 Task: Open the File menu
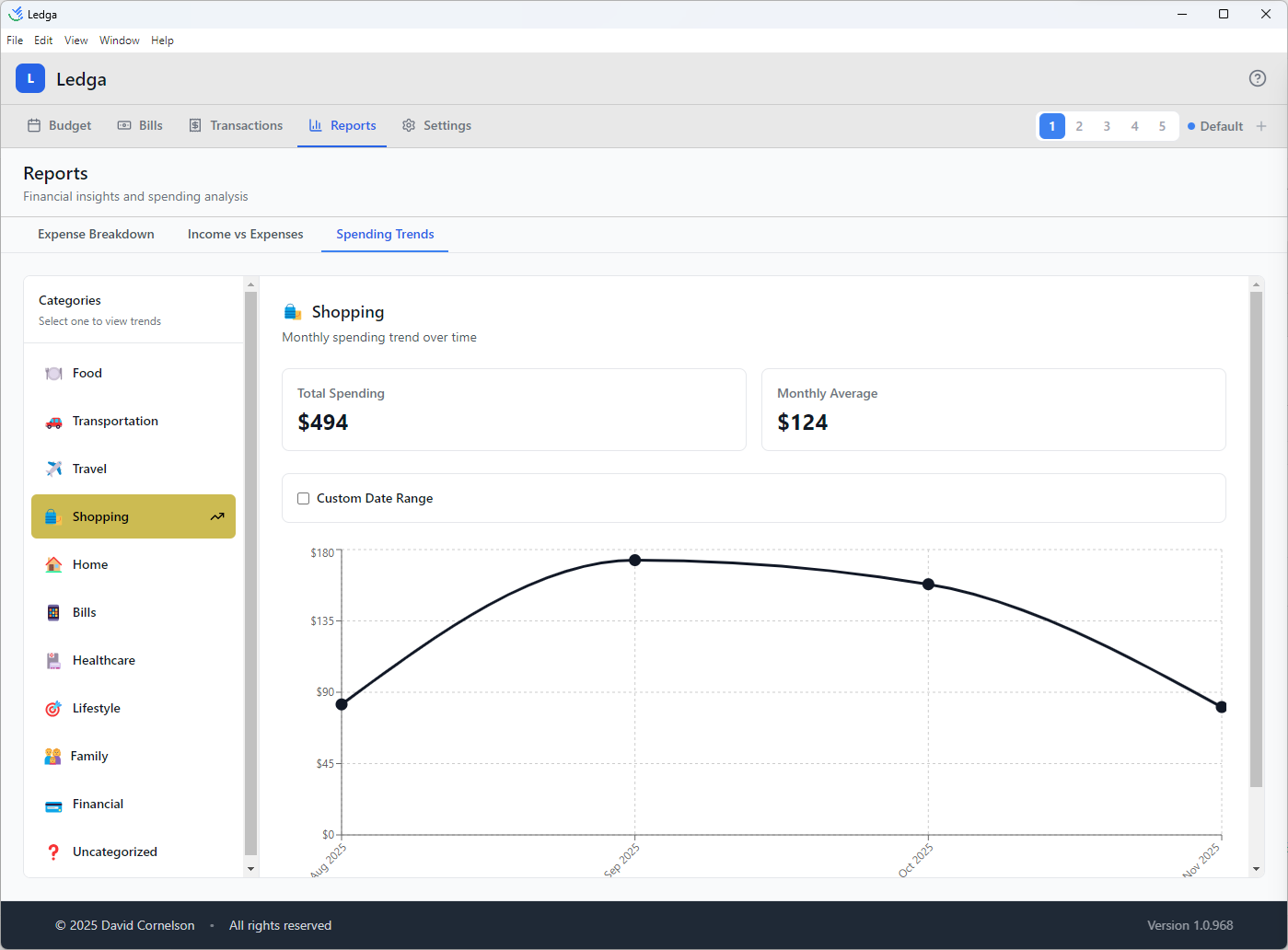(15, 41)
